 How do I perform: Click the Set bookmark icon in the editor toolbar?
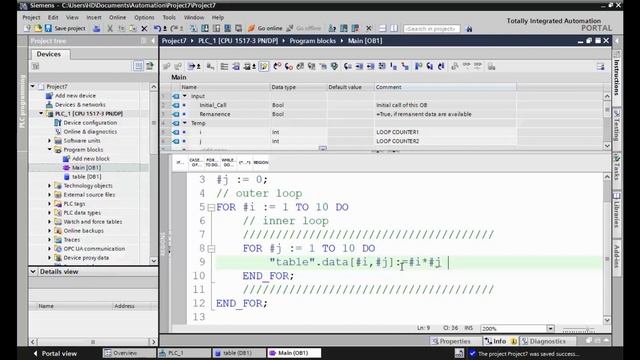coord(418,66)
